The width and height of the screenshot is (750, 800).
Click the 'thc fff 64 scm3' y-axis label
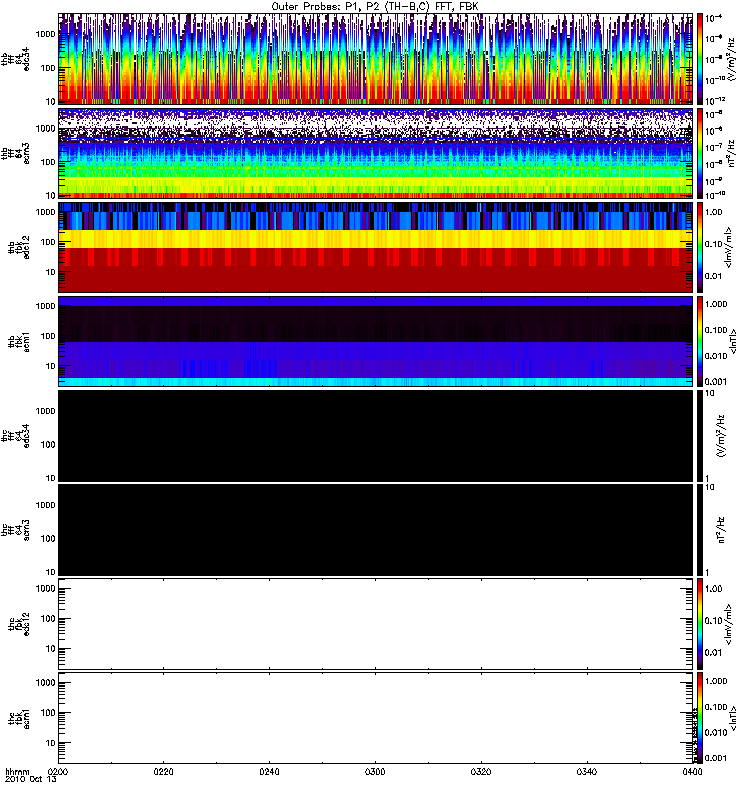[x=16, y=530]
